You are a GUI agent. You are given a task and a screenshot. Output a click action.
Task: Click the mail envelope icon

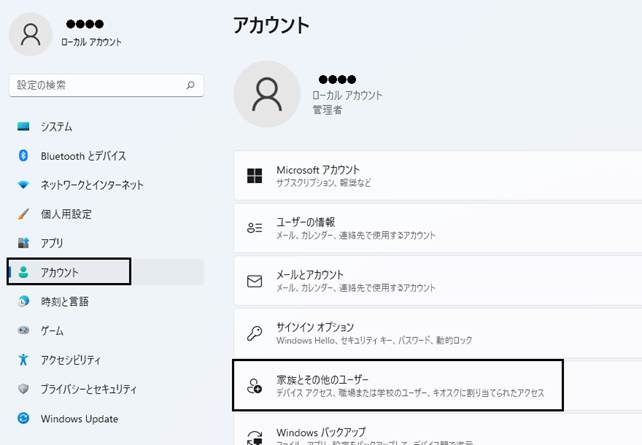pyautogui.click(x=254, y=281)
